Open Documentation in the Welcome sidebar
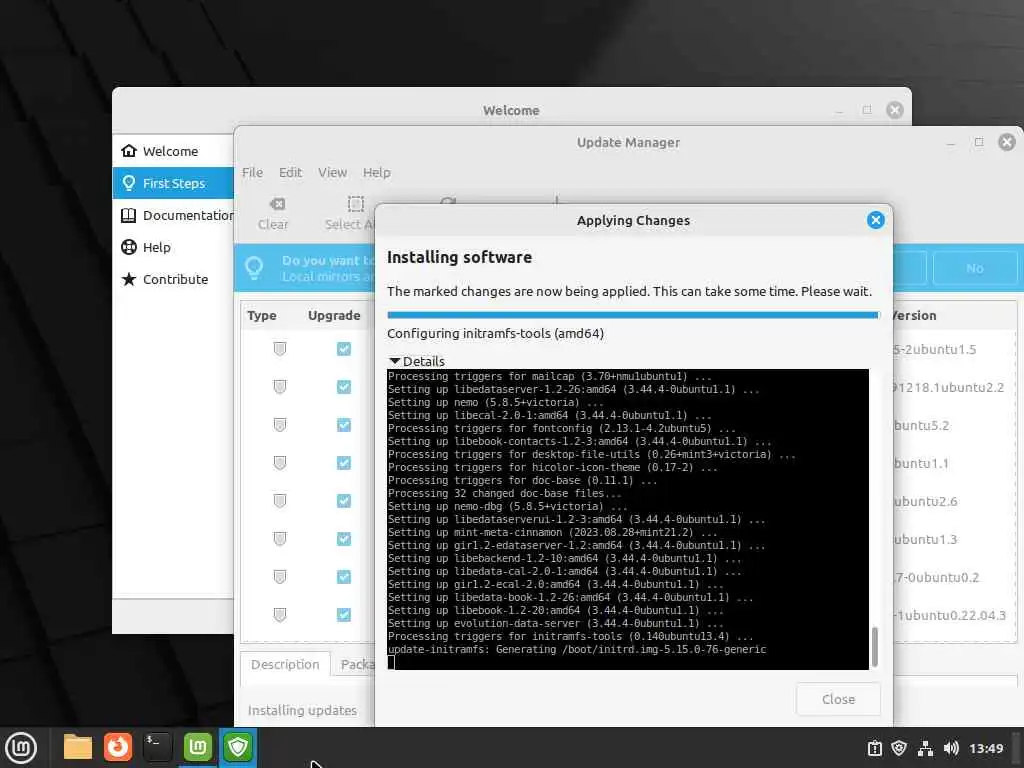This screenshot has height=768, width=1024. (173, 215)
